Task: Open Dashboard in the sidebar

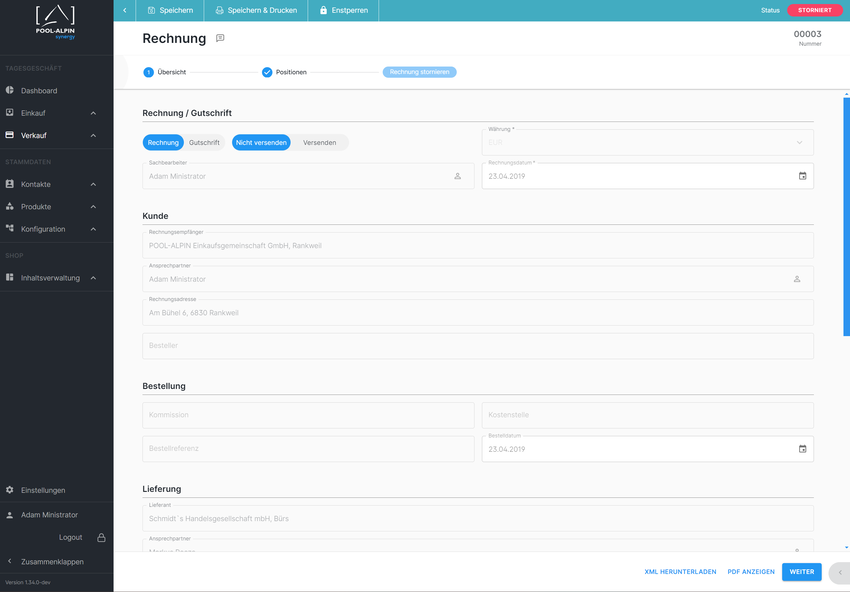Action: click(x=39, y=91)
